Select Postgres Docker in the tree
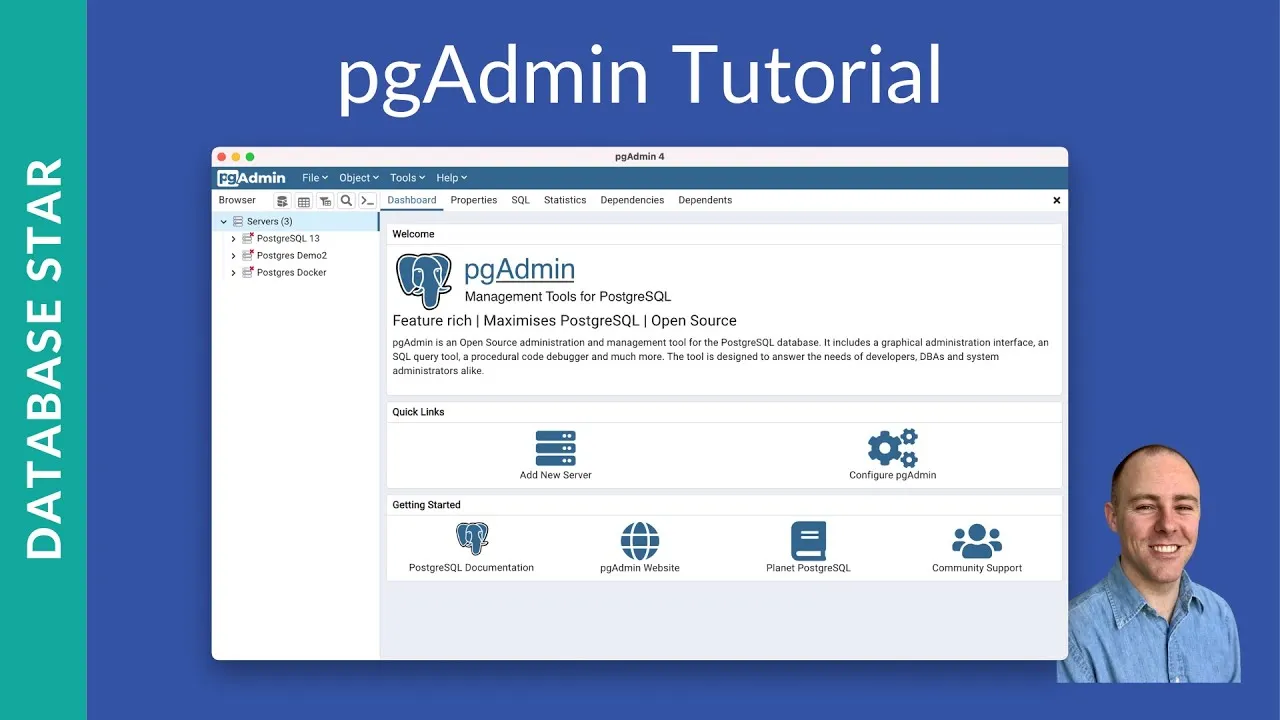The height and width of the screenshot is (720, 1280). point(292,273)
